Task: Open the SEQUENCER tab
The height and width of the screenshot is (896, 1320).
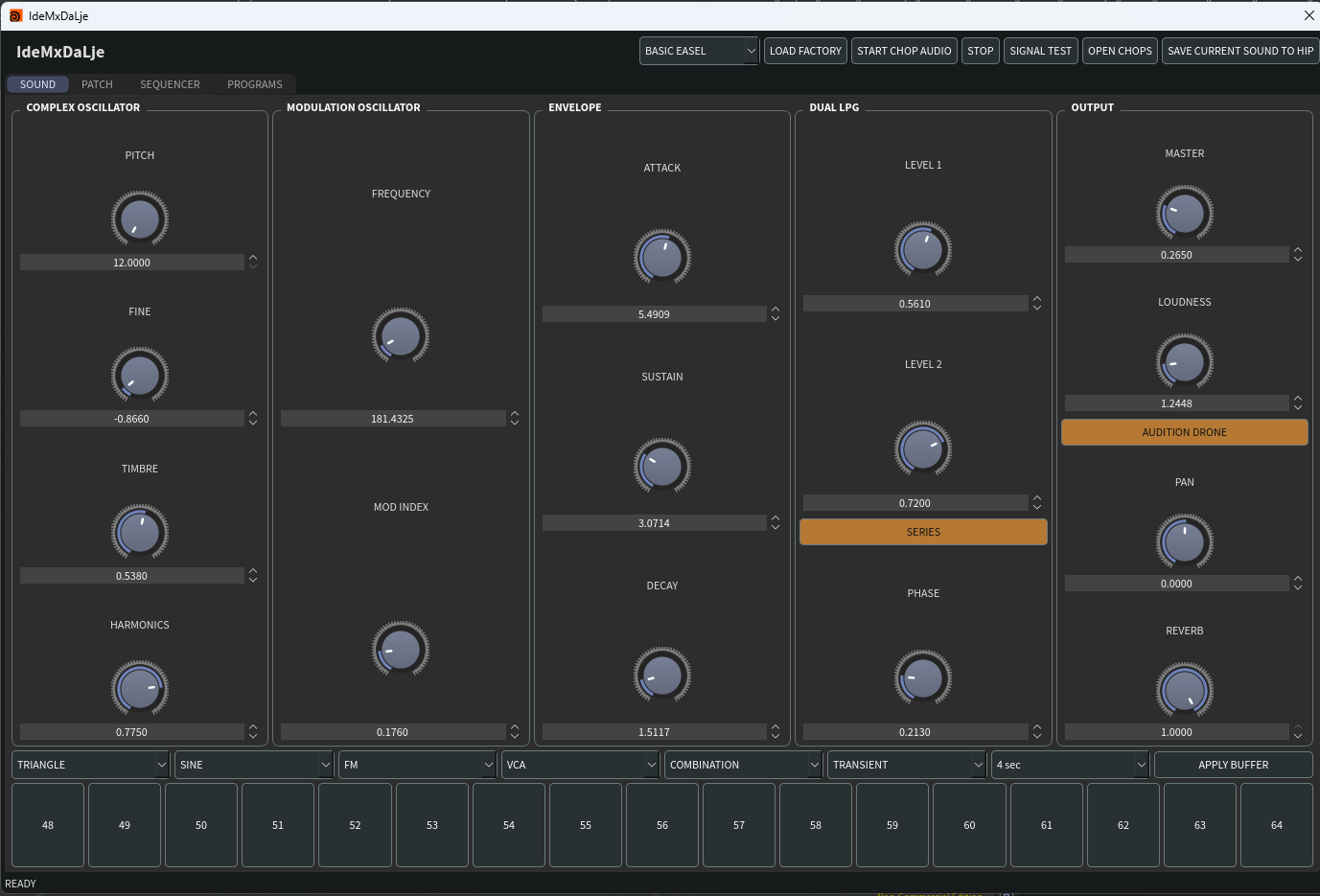Action: click(x=170, y=84)
